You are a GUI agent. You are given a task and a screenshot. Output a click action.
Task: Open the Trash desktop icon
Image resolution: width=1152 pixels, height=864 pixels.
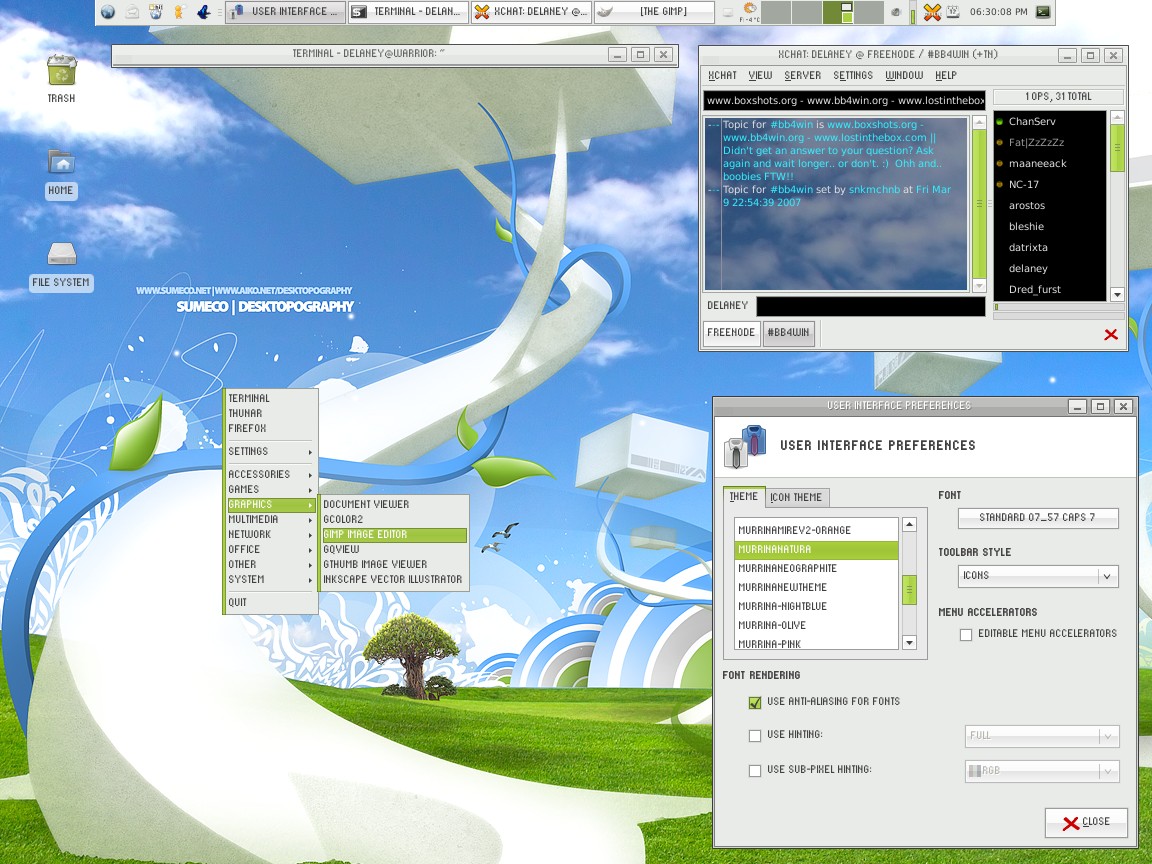tap(62, 79)
